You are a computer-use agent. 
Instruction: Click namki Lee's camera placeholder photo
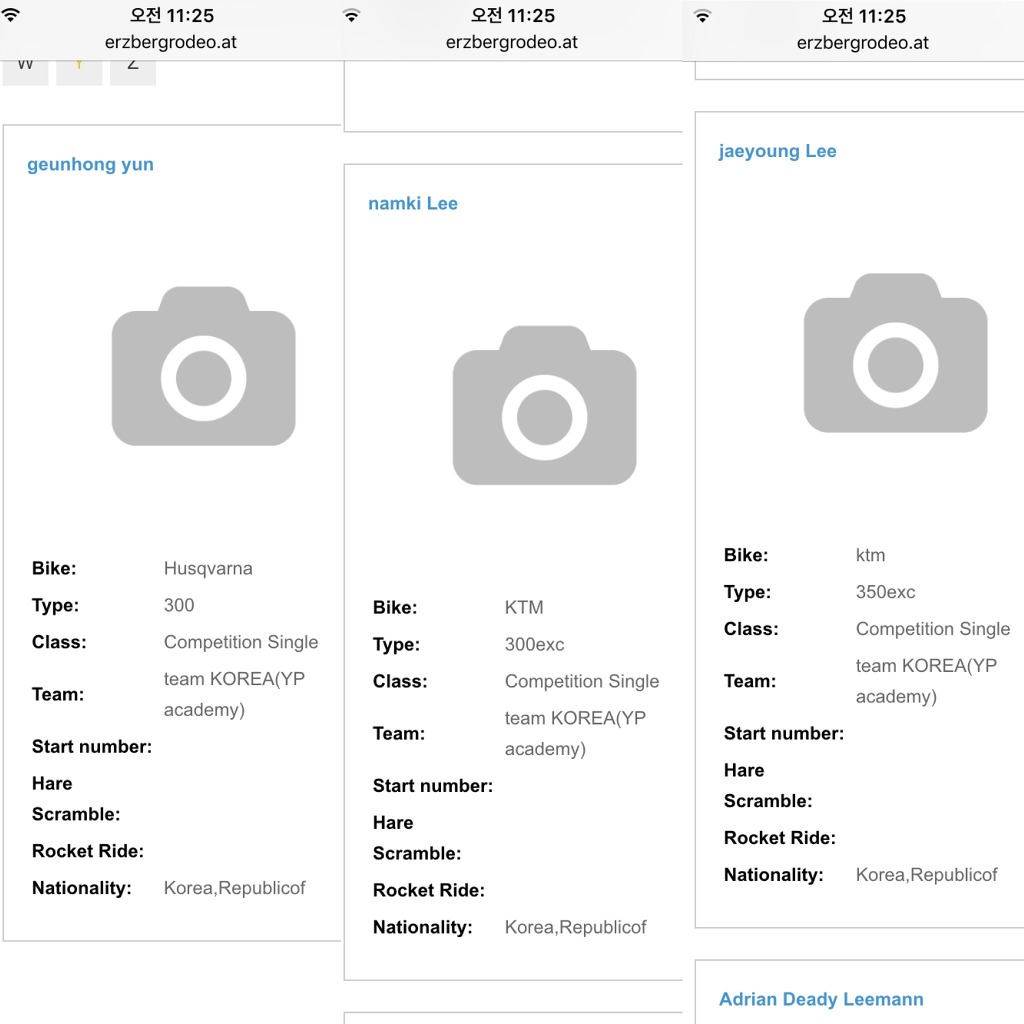(544, 406)
